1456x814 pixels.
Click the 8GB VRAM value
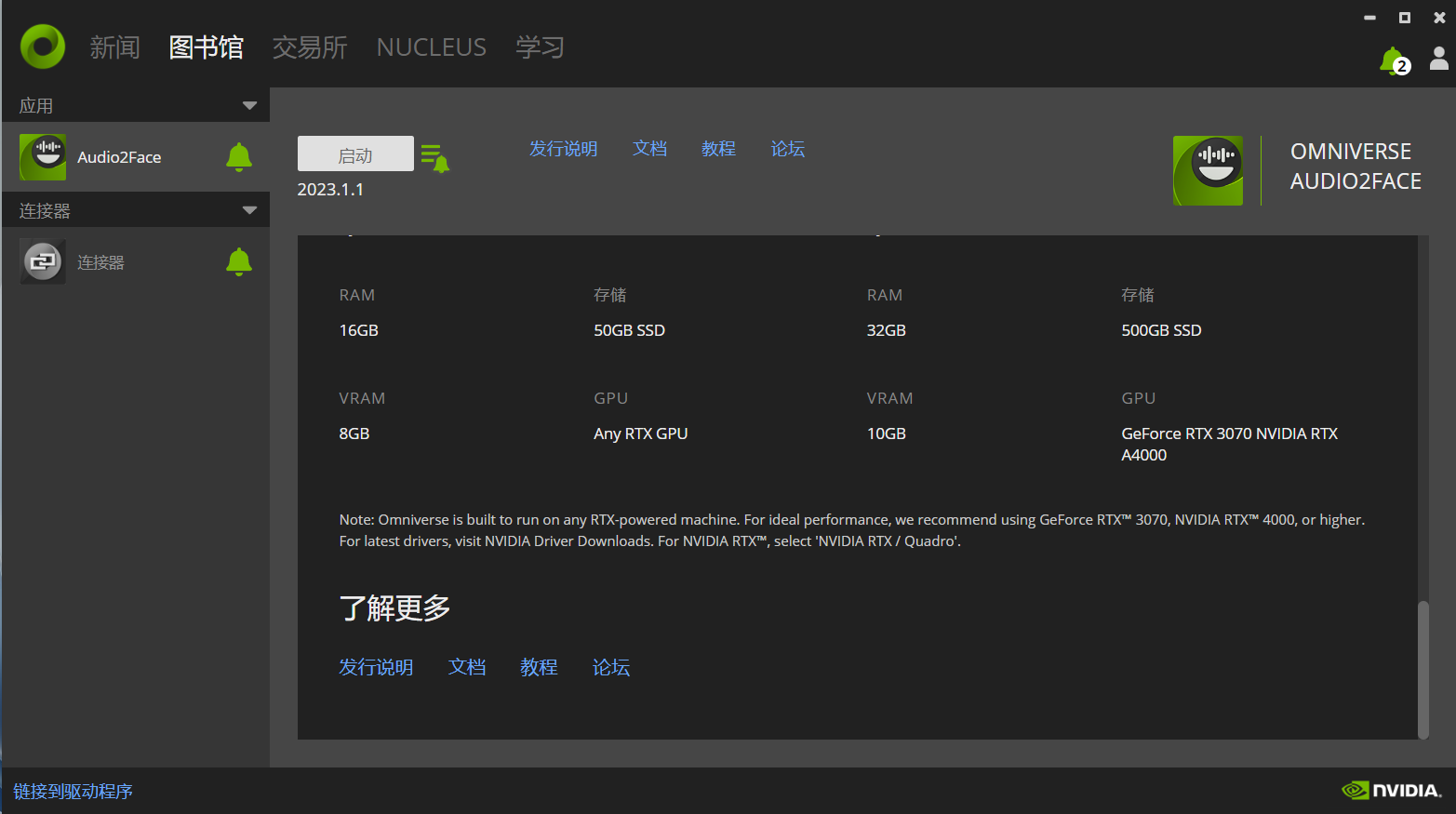[x=354, y=434]
